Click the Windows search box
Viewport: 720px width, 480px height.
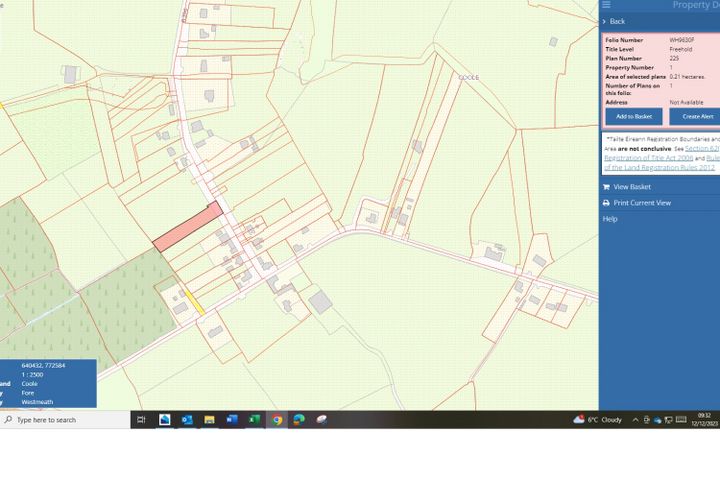[x=65, y=420]
